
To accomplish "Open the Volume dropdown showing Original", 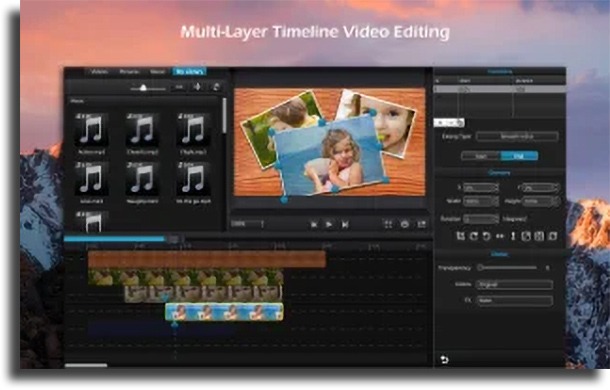I will 514,285.
